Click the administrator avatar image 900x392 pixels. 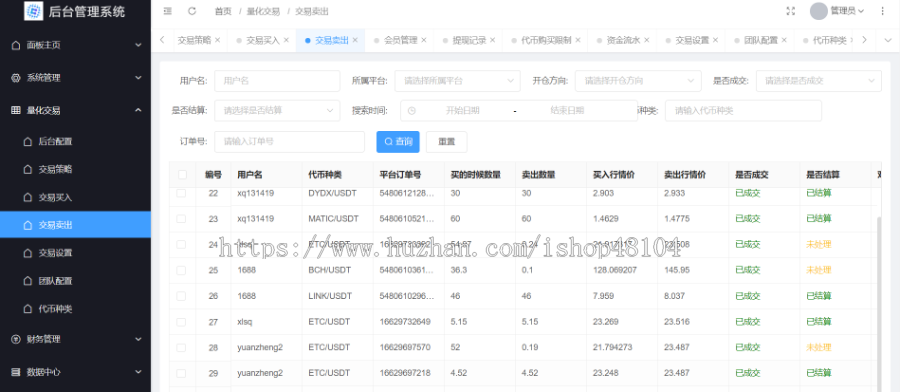818,11
